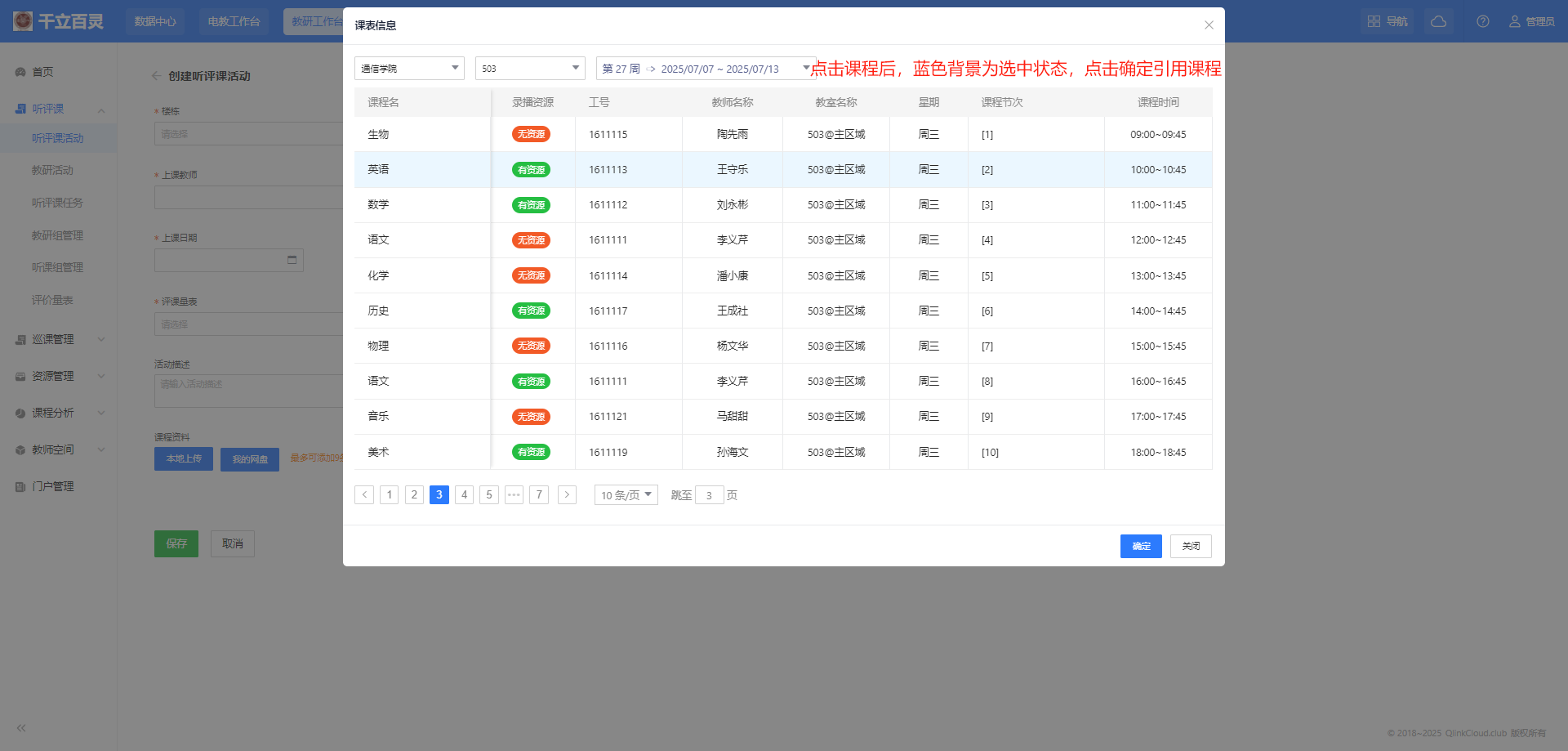Click the 关闭 button
The width and height of the screenshot is (1568, 751).
point(1191,546)
